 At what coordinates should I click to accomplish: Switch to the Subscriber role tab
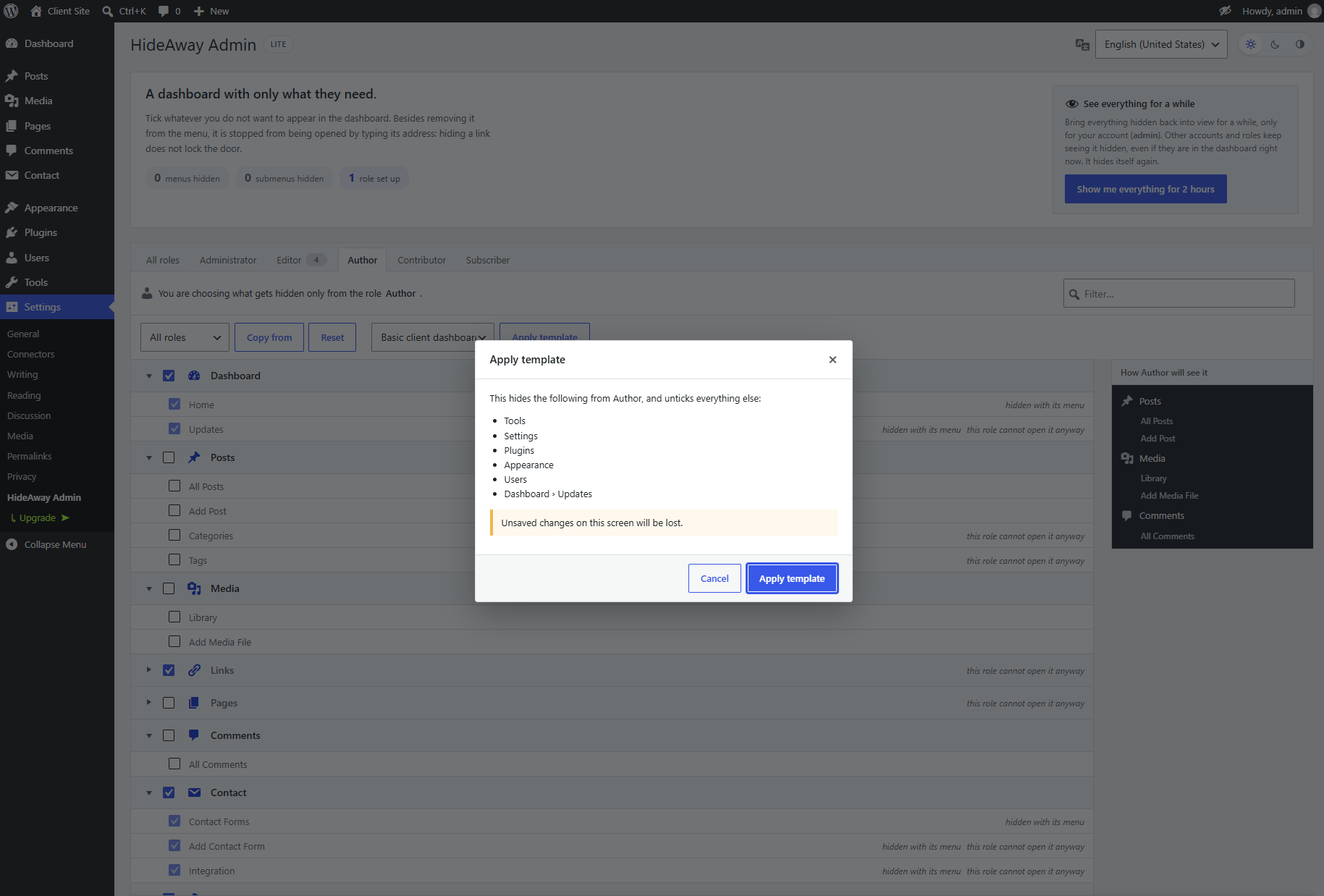pyautogui.click(x=488, y=260)
